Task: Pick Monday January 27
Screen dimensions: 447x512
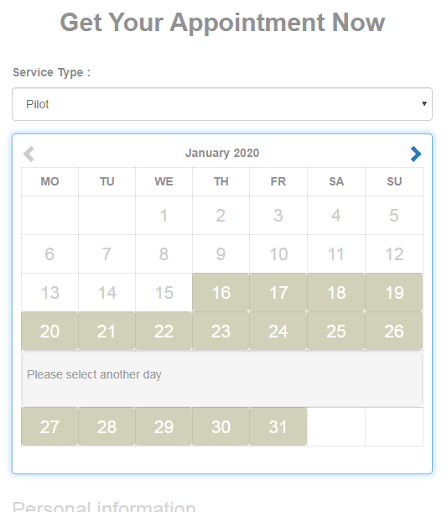Action: (x=50, y=427)
